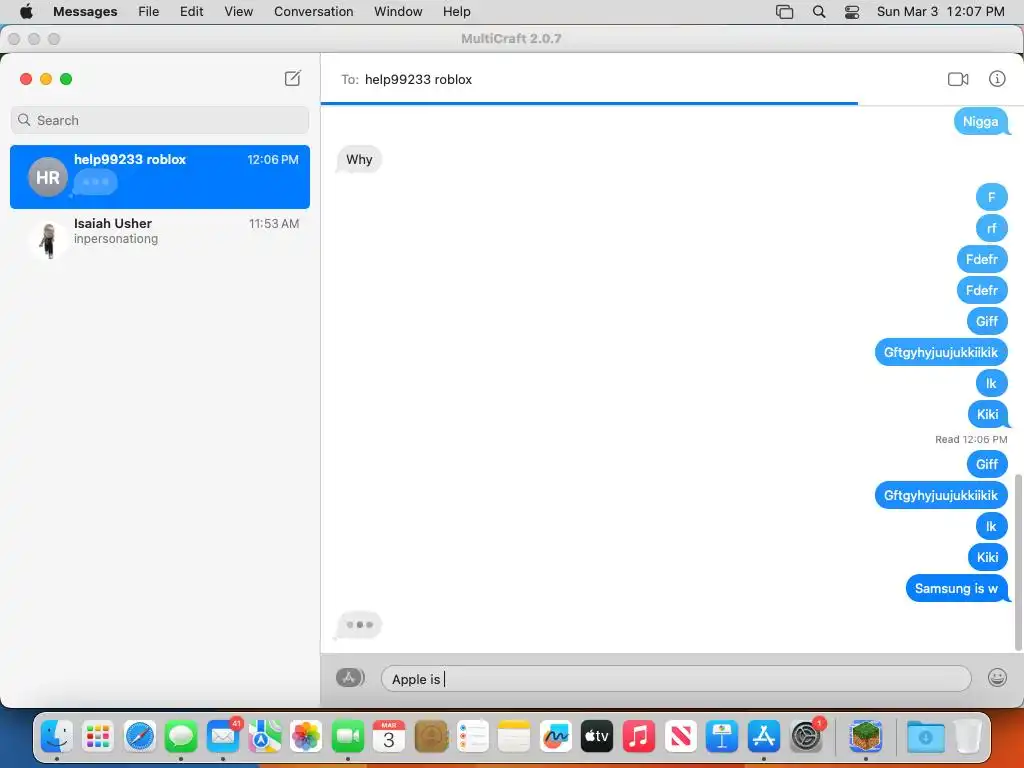The width and height of the screenshot is (1024, 768).
Task: Open Downloads folder in the Dock
Action: (x=925, y=737)
